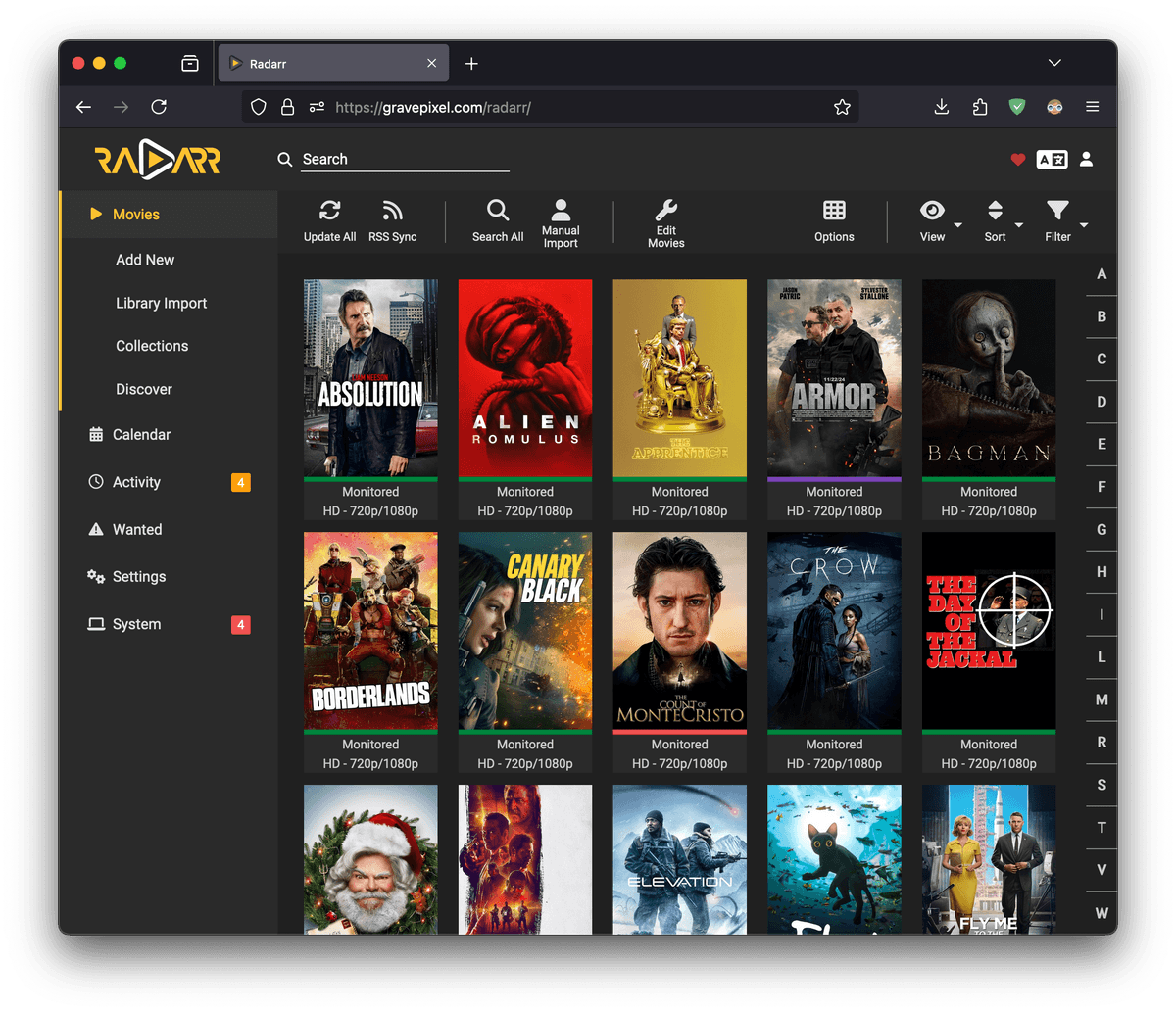This screenshot has height=1012, width=1176.
Task: Open poster Options grid icon
Action: (834, 210)
